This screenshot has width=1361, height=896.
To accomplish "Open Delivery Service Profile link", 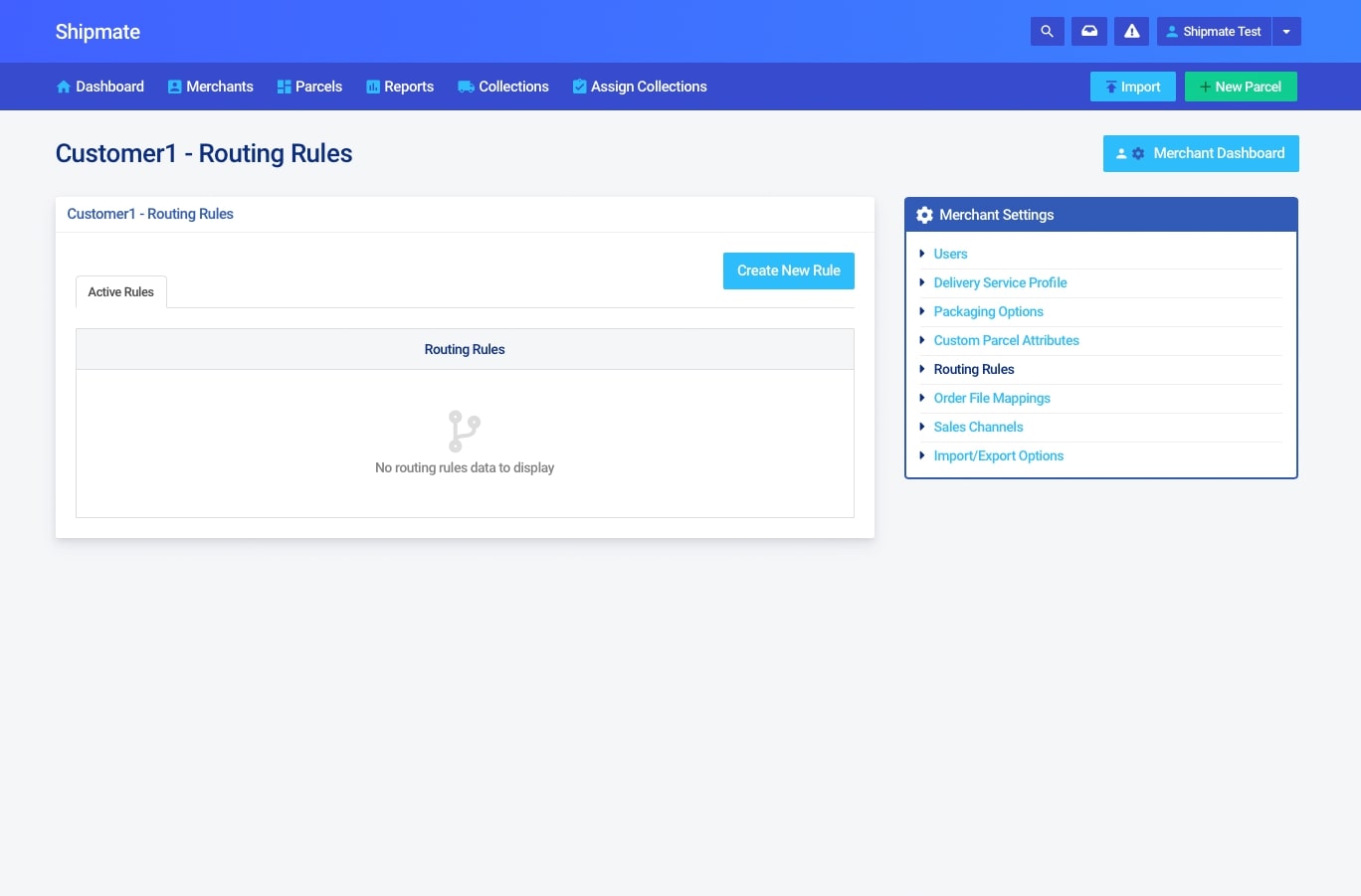I will [x=1000, y=282].
